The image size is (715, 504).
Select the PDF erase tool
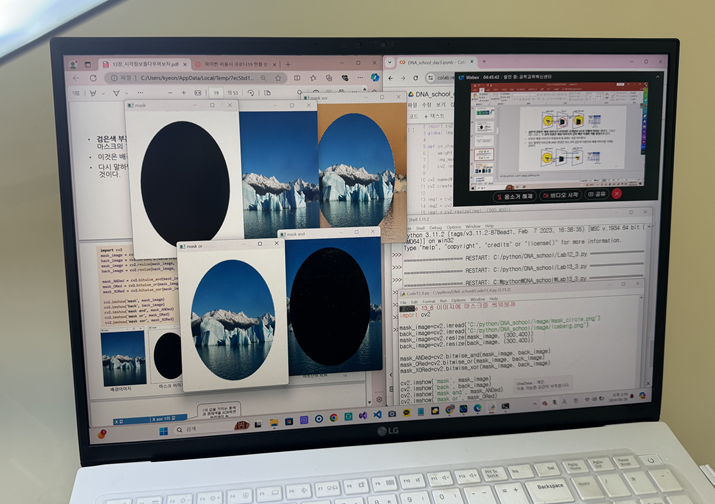pyautogui.click(x=116, y=93)
